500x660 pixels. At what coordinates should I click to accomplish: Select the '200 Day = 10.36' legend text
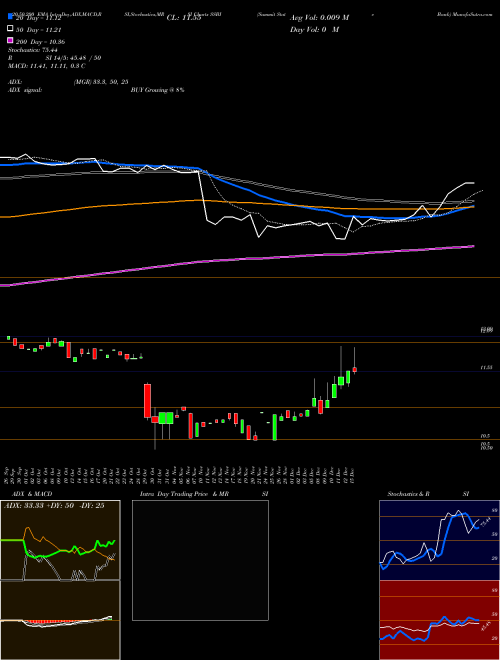click(x=40, y=42)
